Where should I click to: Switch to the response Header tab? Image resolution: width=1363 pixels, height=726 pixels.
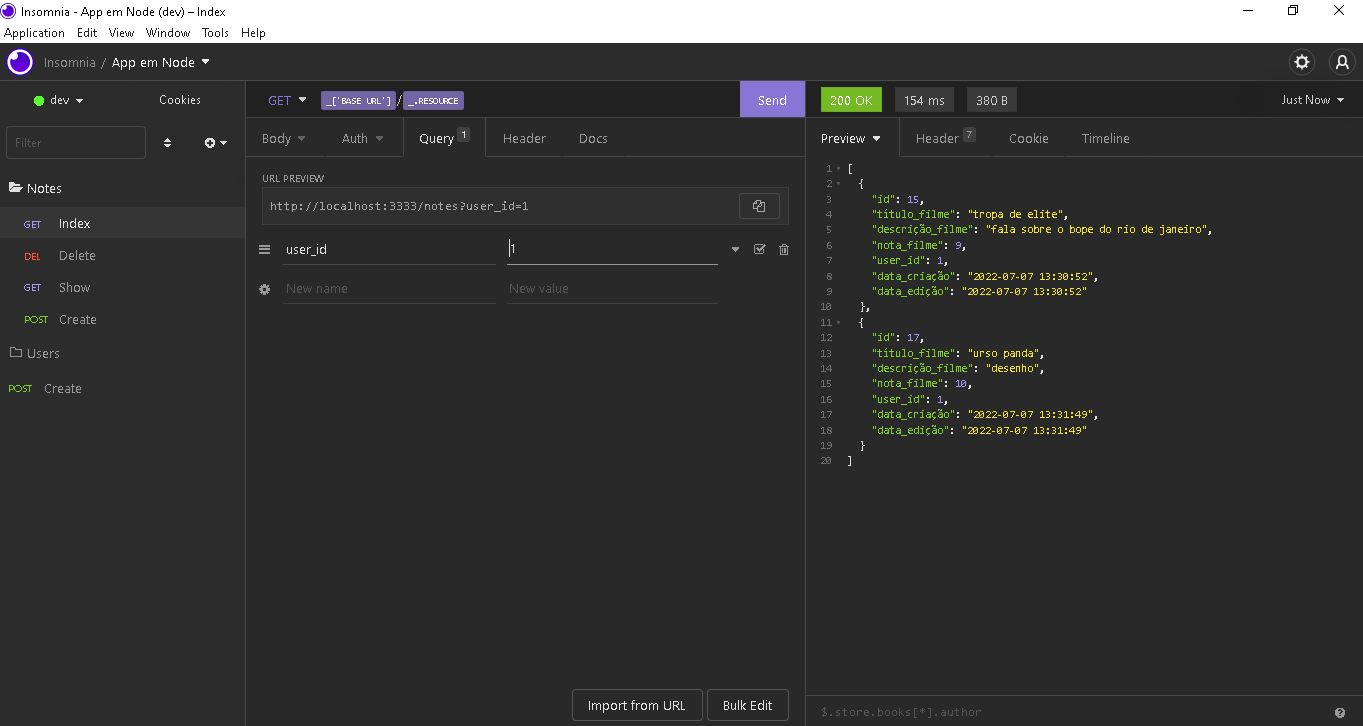point(945,138)
